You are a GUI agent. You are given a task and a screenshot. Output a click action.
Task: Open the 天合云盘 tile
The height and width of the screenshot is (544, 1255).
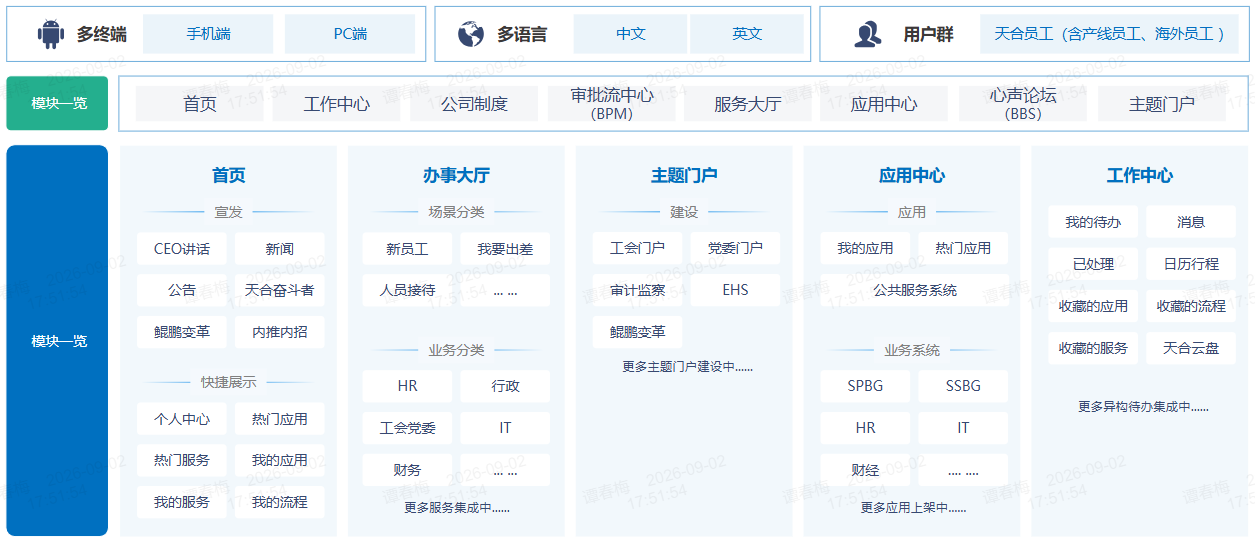pyautogui.click(x=1191, y=348)
